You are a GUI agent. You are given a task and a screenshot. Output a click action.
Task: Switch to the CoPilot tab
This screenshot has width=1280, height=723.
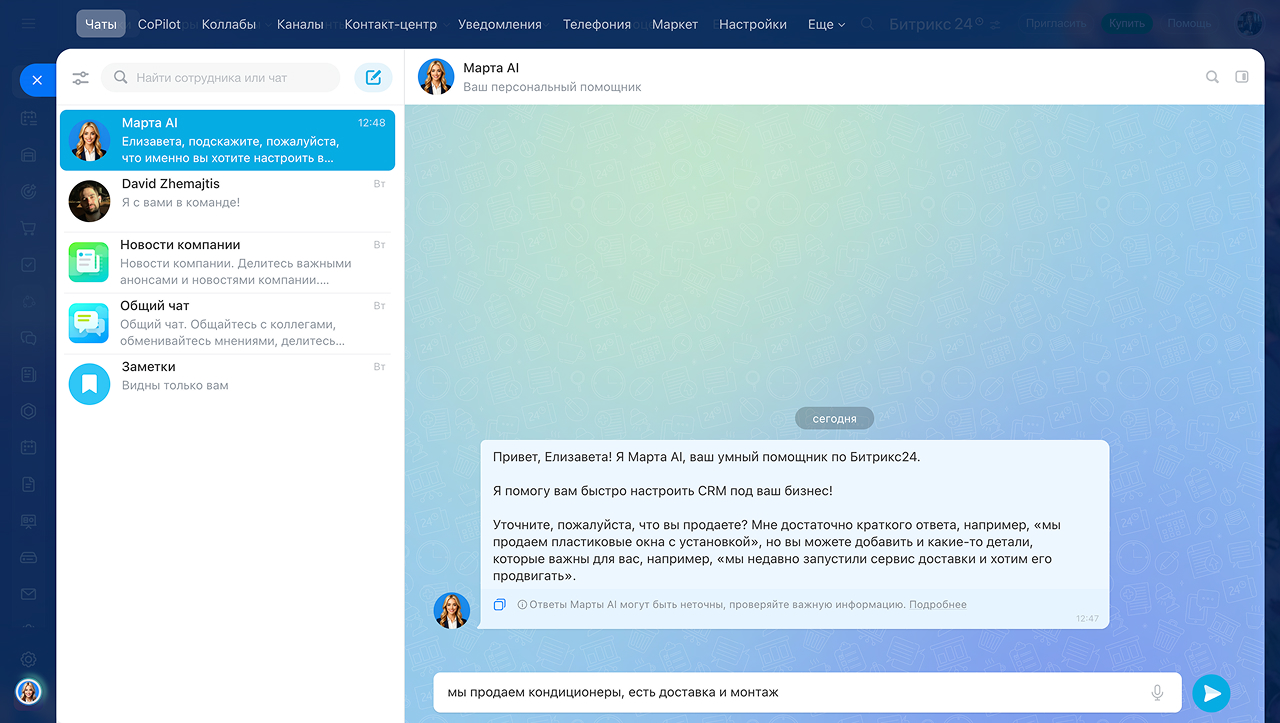(x=159, y=24)
